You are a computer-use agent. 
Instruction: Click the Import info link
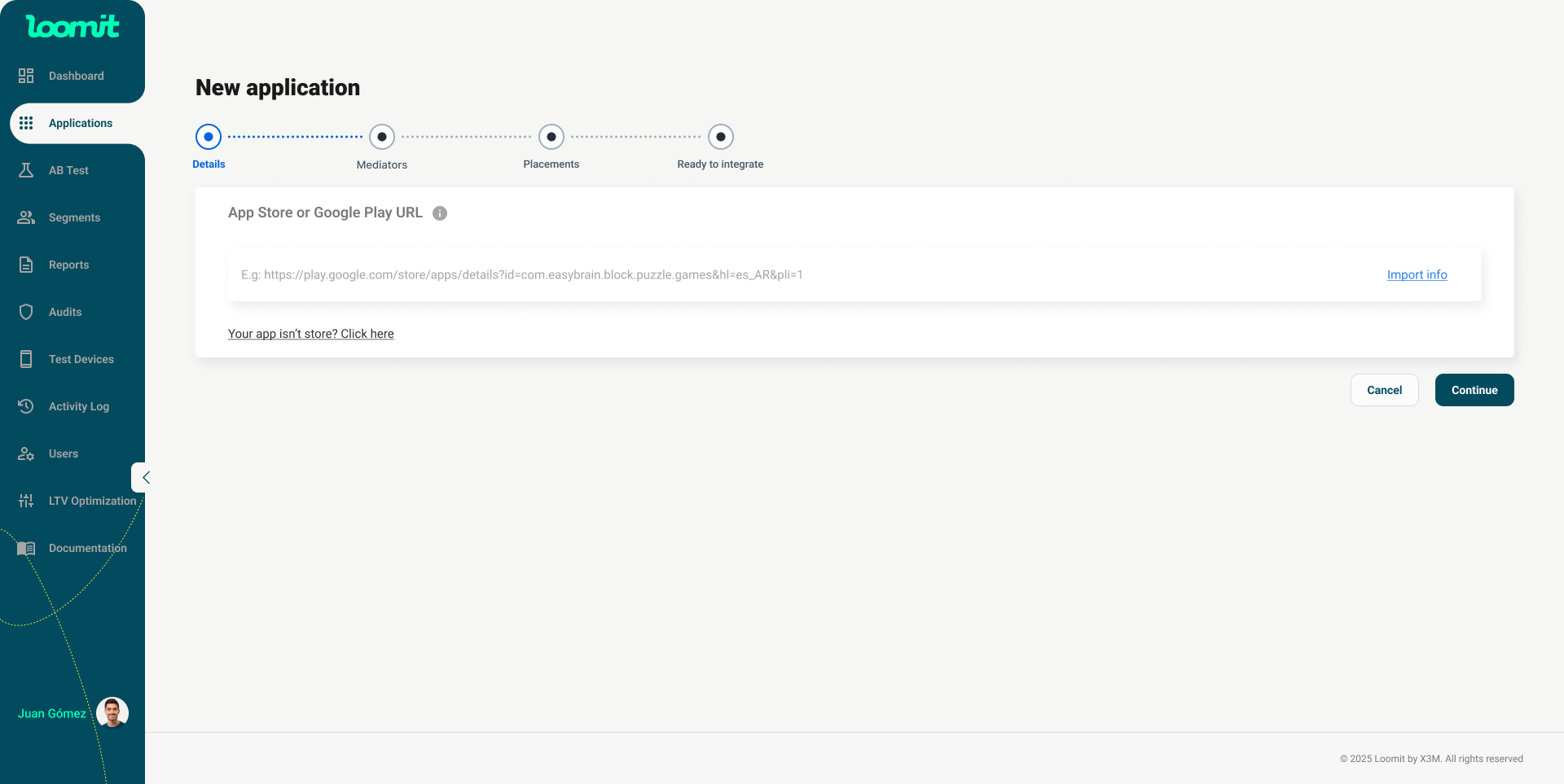point(1417,275)
